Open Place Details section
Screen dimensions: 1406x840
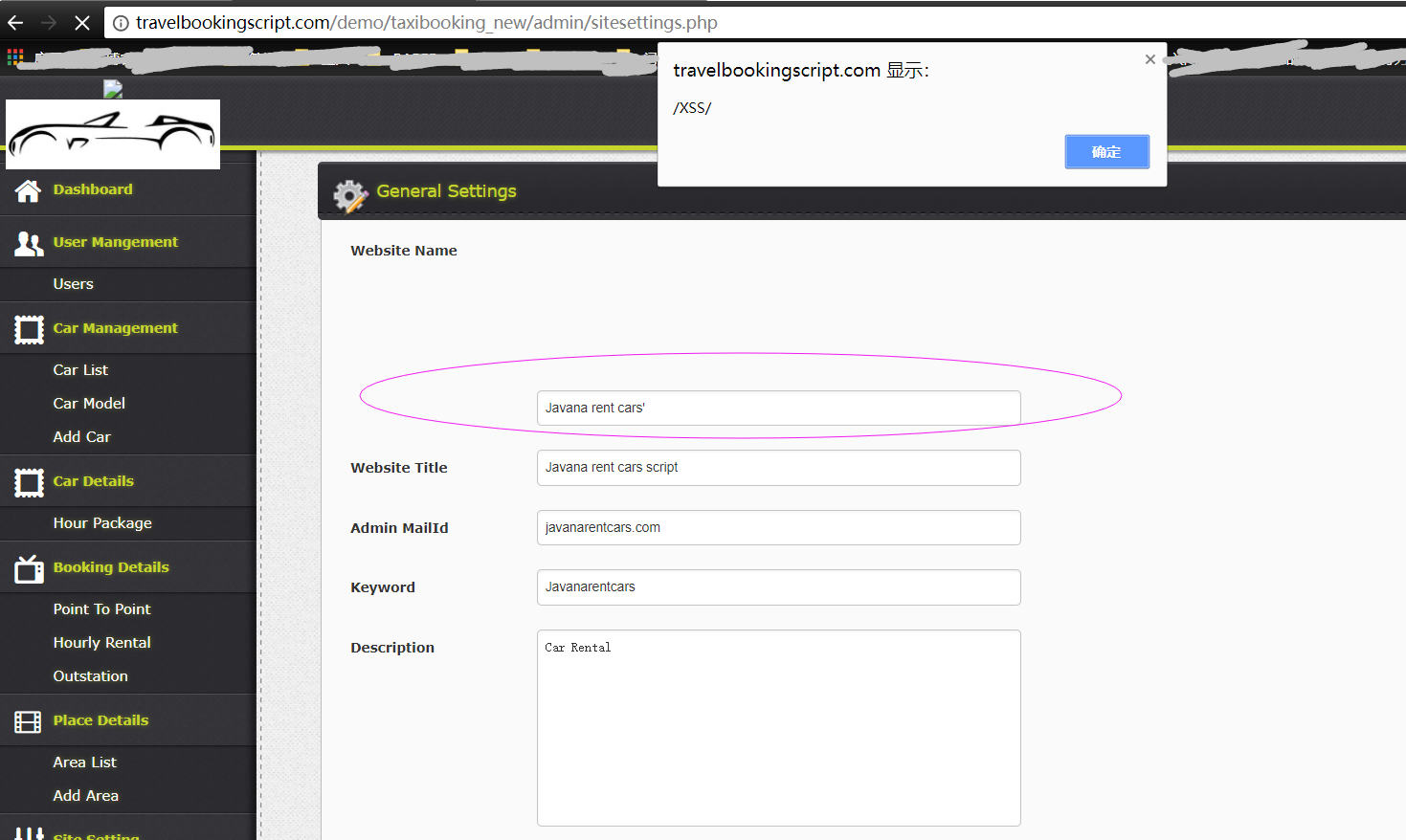(x=100, y=720)
